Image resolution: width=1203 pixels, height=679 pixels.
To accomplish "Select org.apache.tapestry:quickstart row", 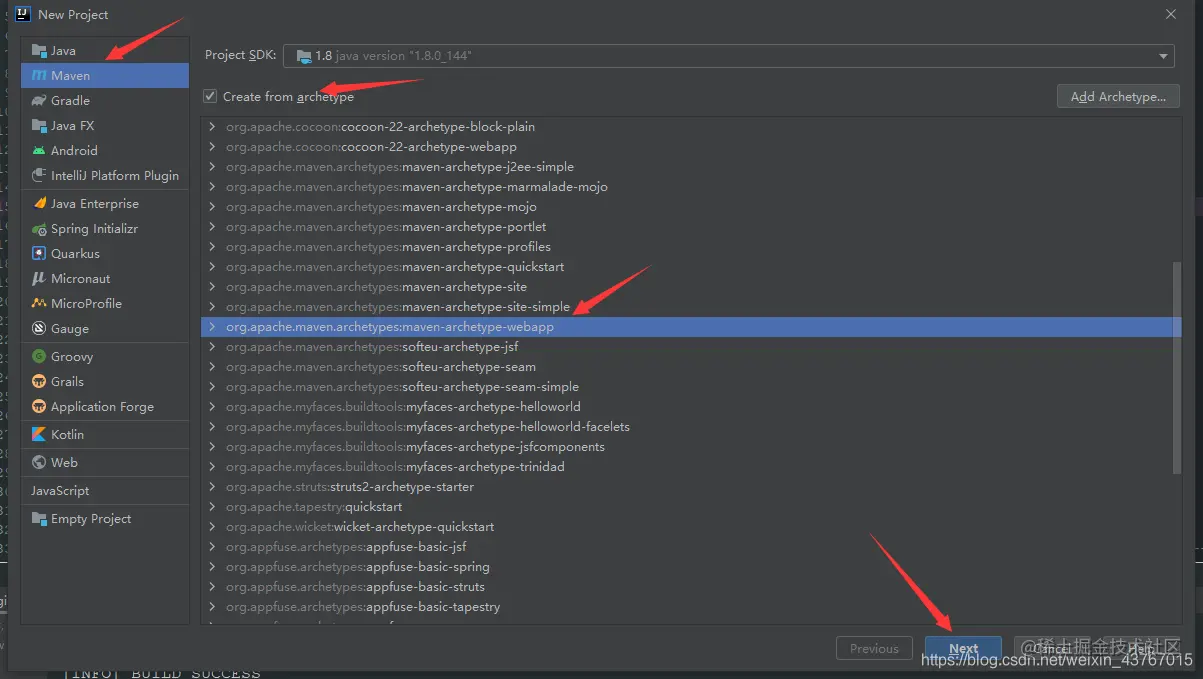I will pyautogui.click(x=690, y=507).
